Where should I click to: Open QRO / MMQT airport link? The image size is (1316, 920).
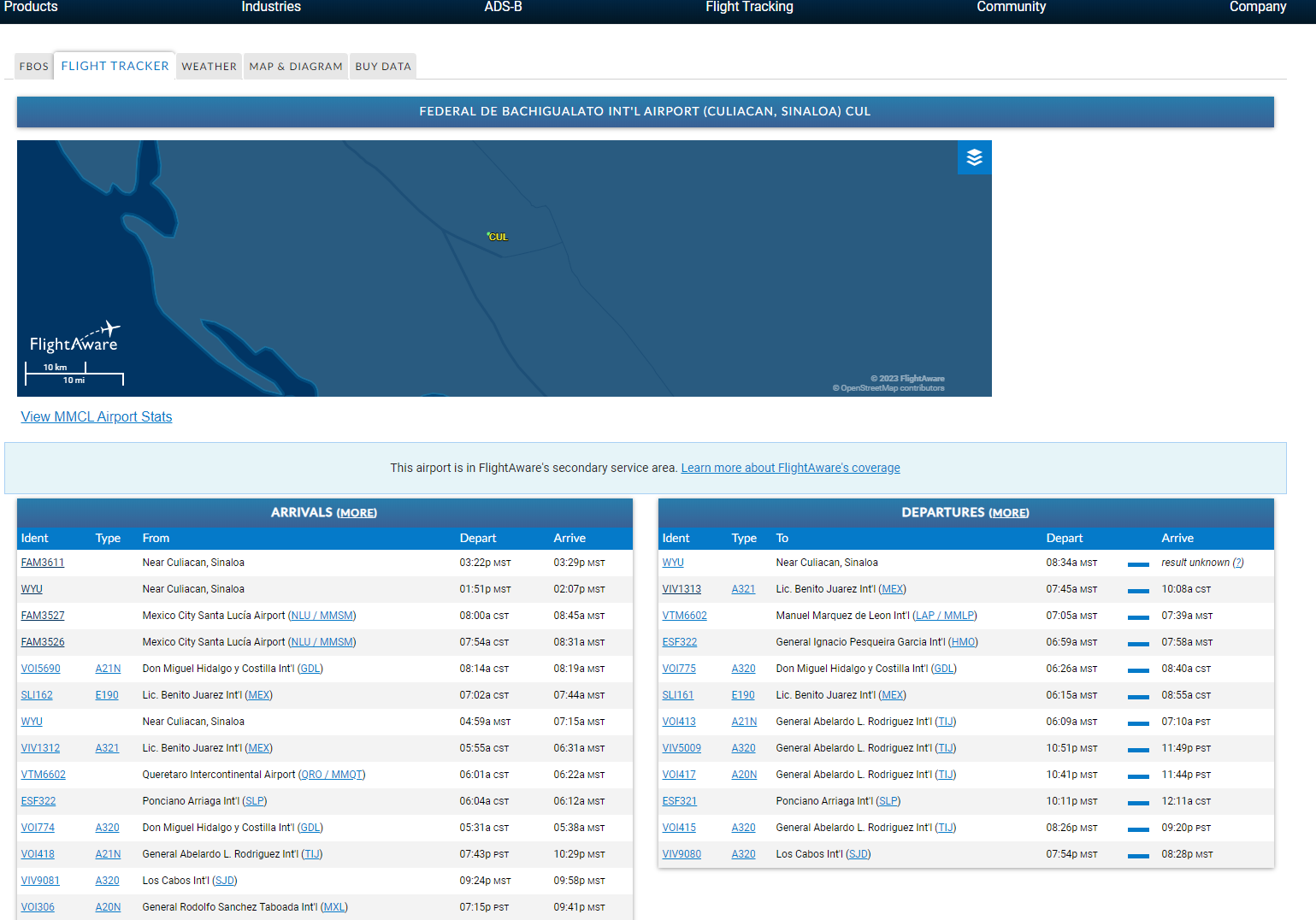[332, 775]
